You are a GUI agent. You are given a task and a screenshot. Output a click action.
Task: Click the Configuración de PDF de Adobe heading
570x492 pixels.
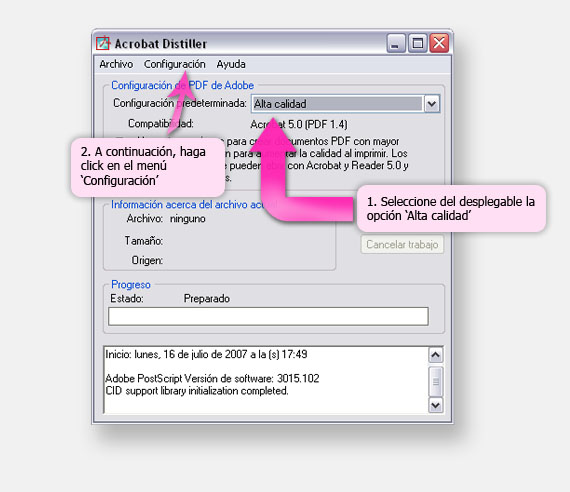(182, 85)
